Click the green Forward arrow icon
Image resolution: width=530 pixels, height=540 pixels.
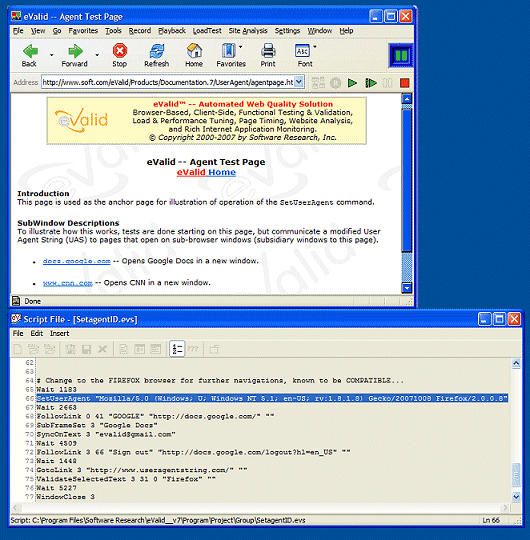[75, 51]
